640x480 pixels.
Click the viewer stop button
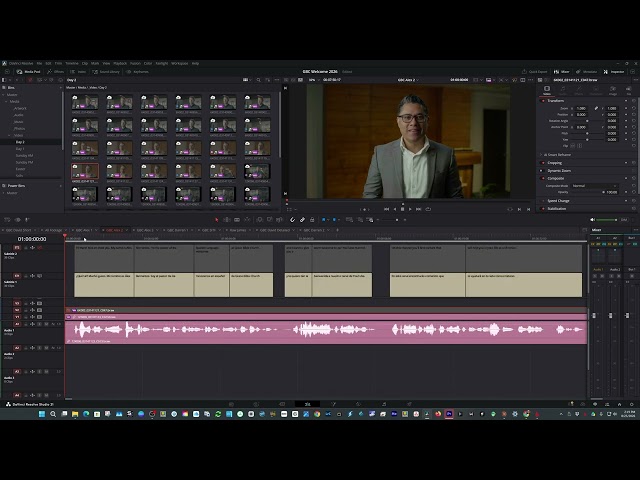tap(402, 209)
